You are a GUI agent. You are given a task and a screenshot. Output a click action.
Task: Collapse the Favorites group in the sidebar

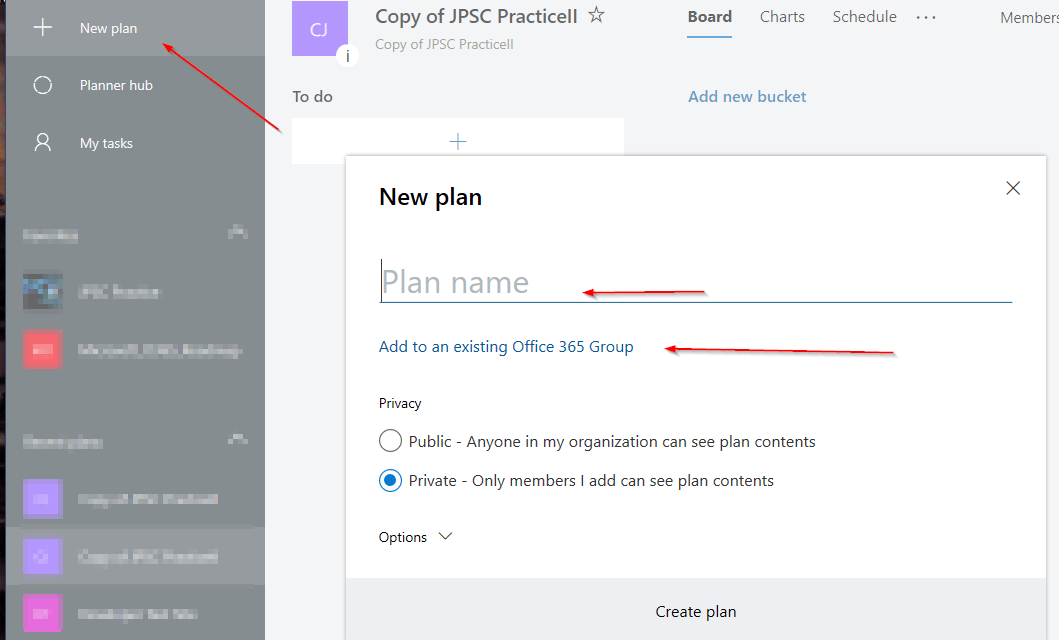coord(238,232)
